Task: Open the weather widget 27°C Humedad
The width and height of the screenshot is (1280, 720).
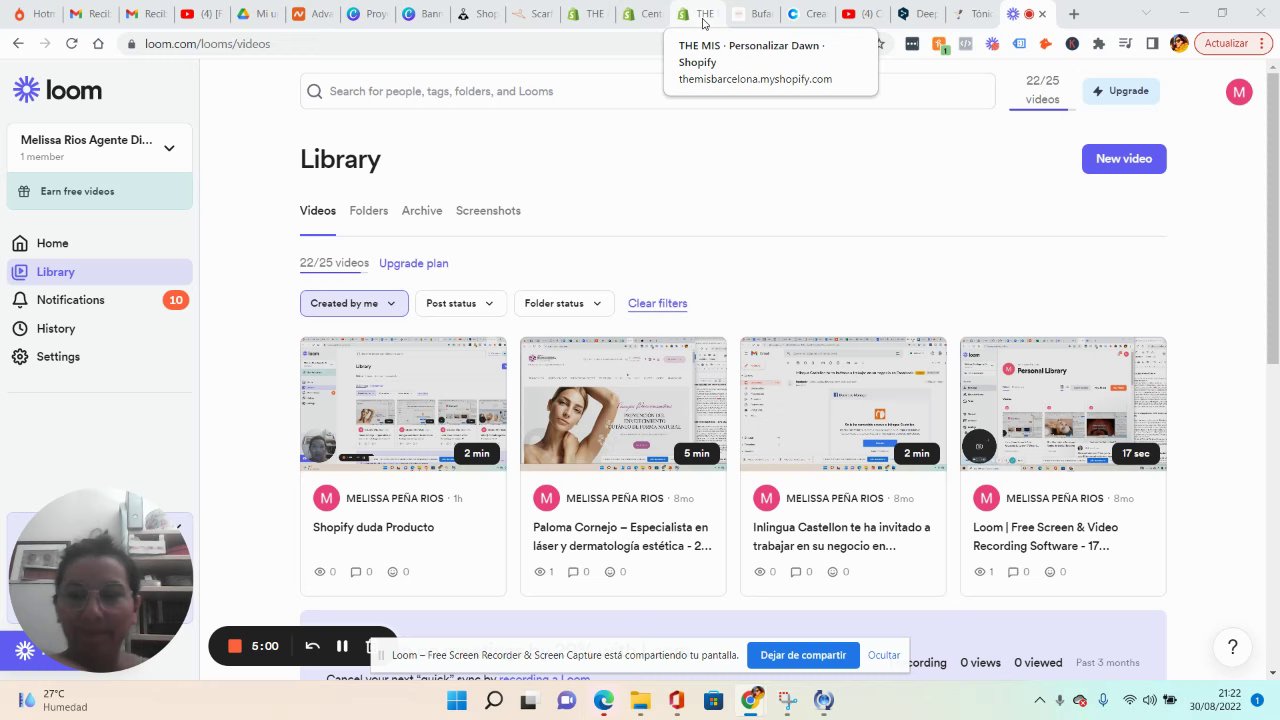Action: click(x=55, y=700)
